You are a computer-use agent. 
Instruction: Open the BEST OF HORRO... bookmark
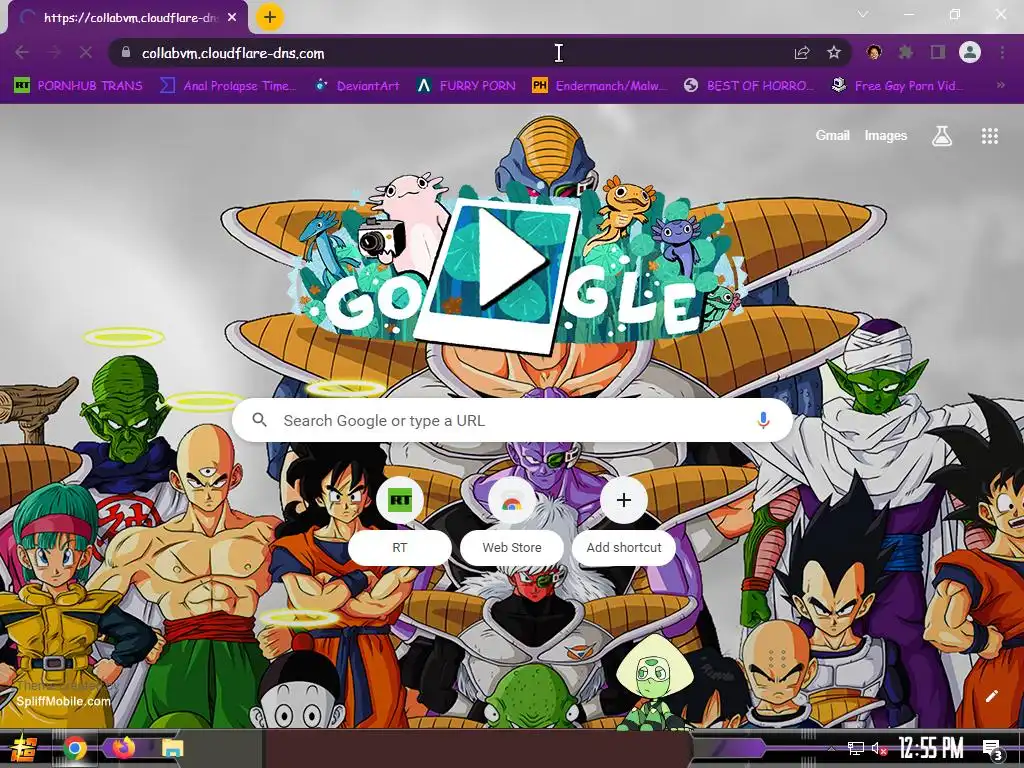tap(749, 86)
